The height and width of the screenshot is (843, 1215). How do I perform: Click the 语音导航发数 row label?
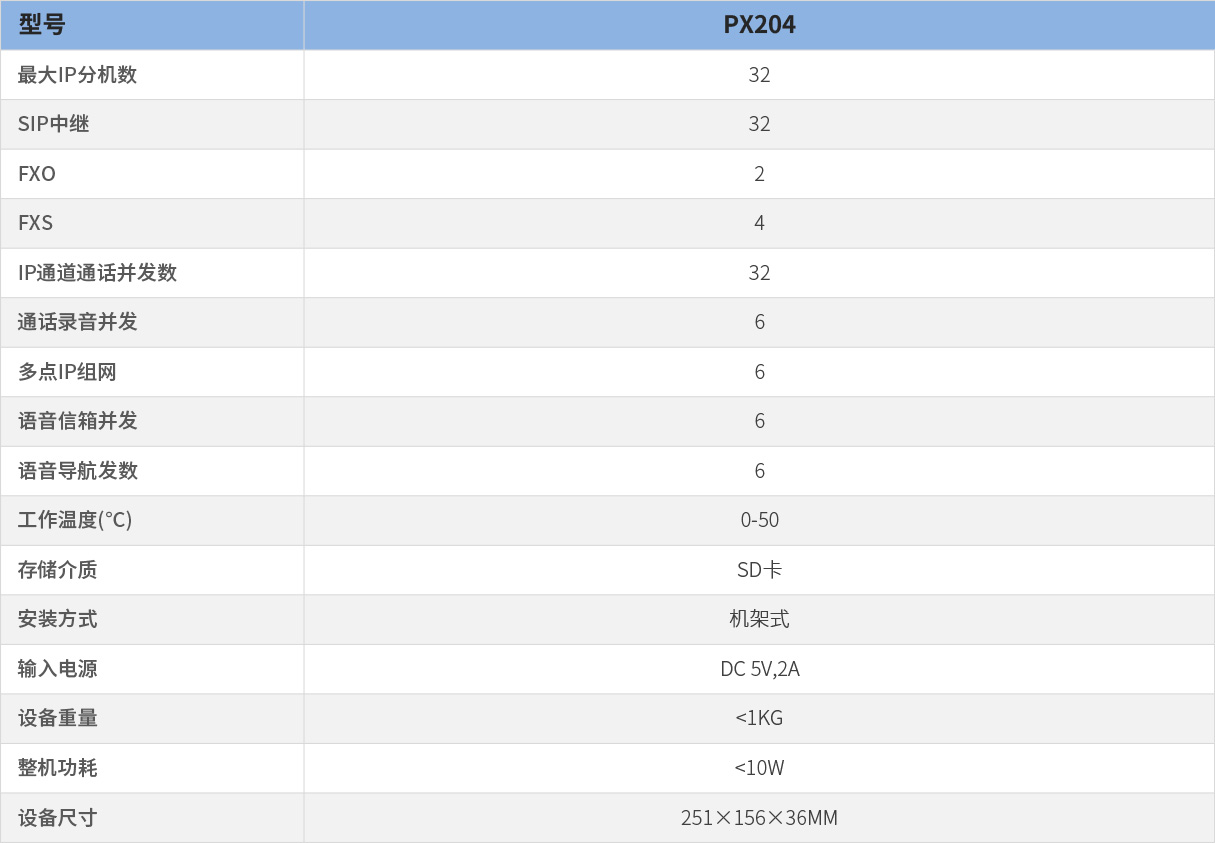(x=77, y=471)
